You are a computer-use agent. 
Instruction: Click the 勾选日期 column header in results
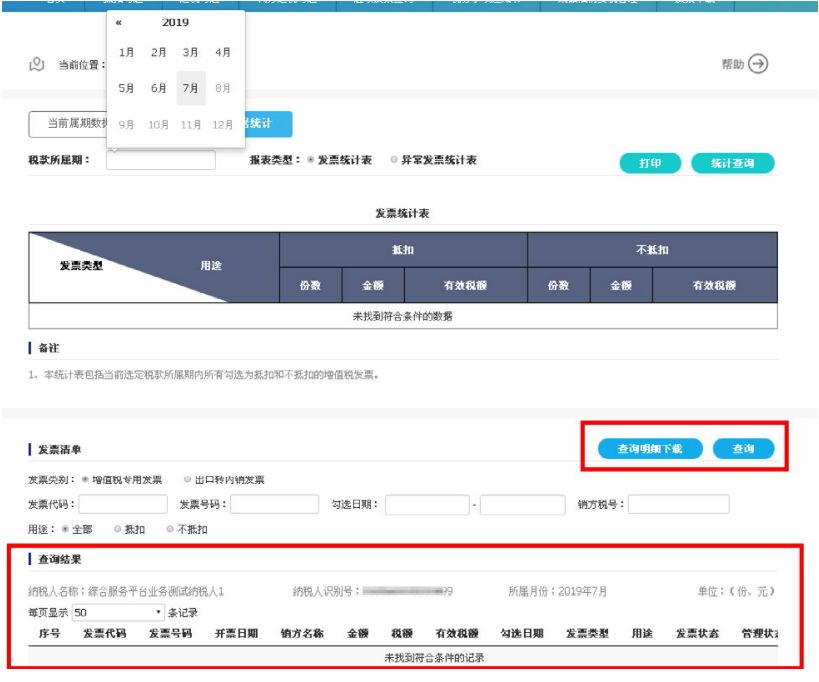tap(522, 633)
